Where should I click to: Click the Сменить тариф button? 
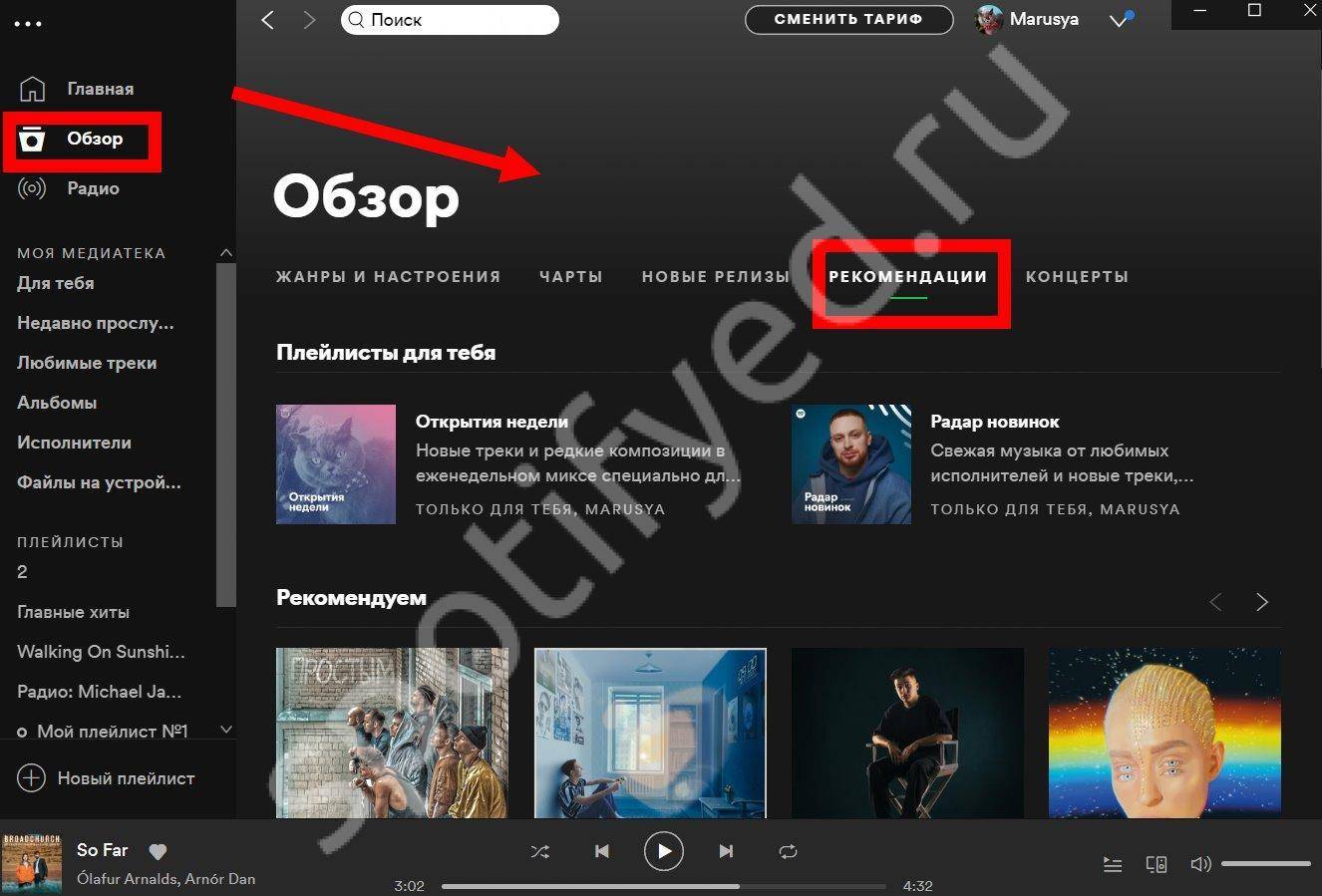[848, 19]
